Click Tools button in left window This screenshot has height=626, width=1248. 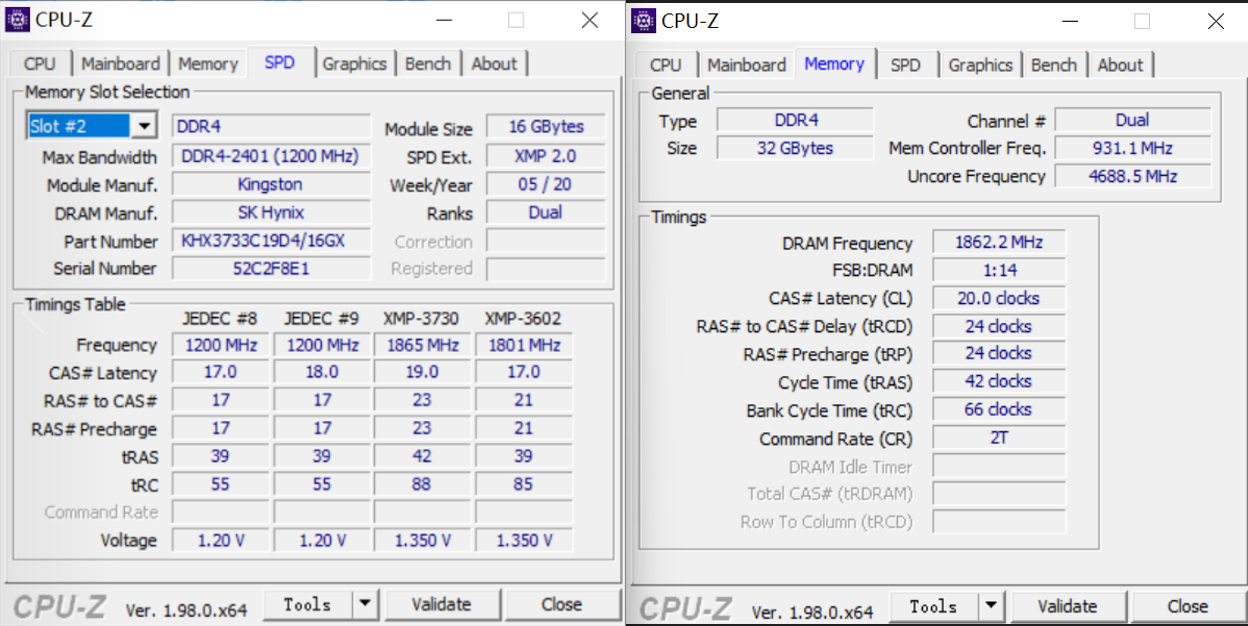308,604
